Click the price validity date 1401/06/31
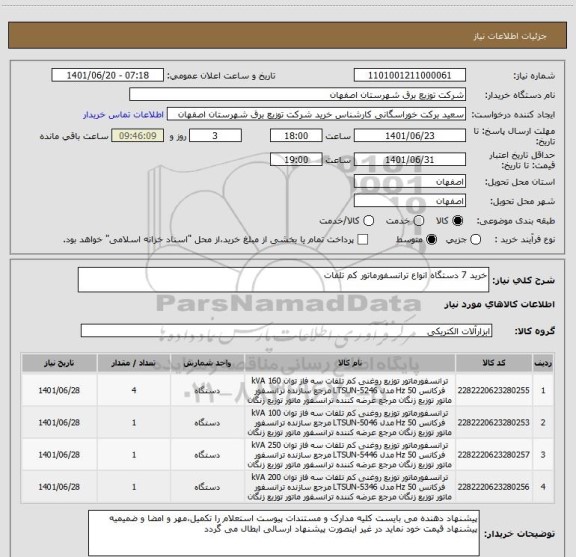This screenshot has width=576, height=557. 410,159
